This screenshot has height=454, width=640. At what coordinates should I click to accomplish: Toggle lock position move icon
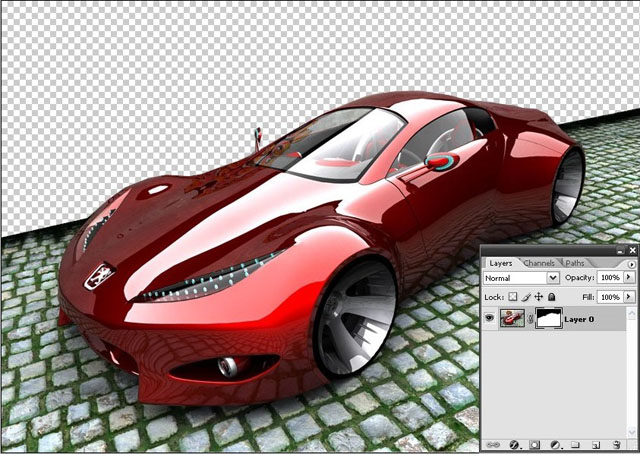tap(539, 297)
